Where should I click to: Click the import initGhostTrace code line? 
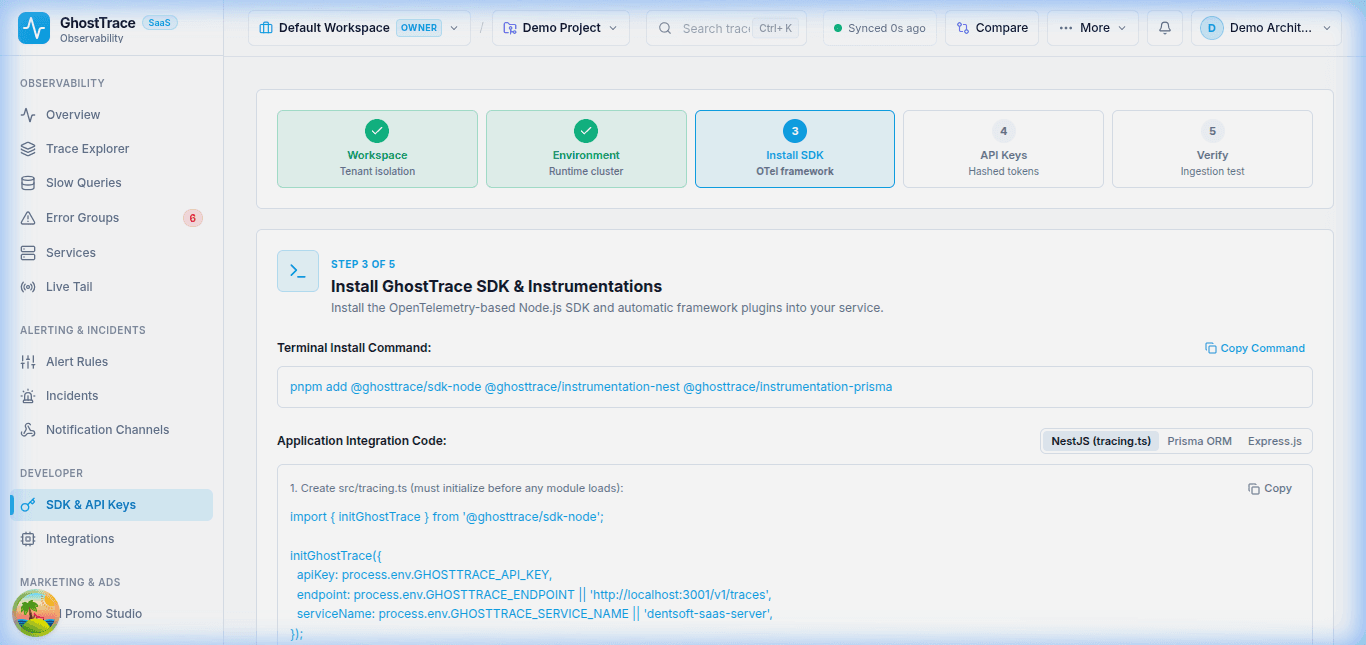coord(447,517)
